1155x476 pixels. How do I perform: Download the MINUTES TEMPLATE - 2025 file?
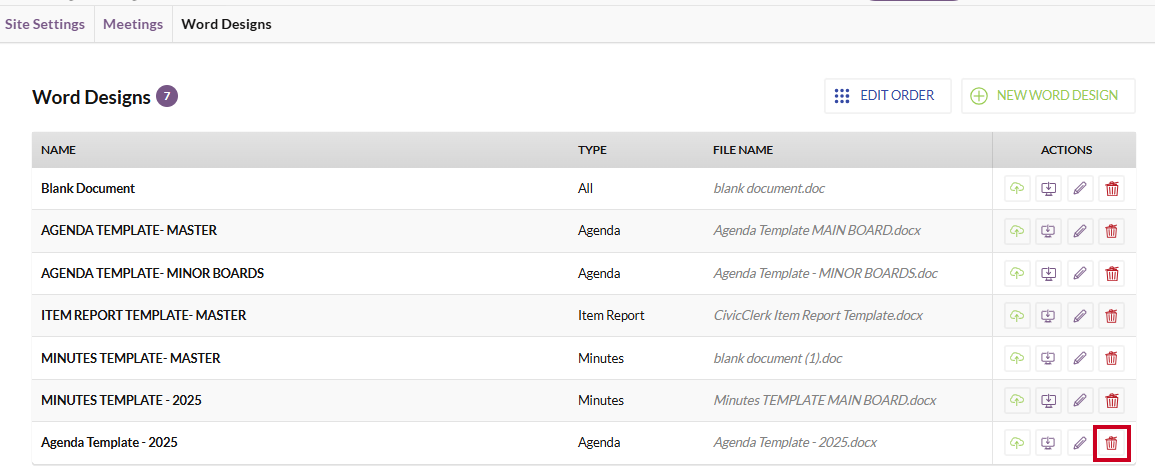tap(1048, 401)
